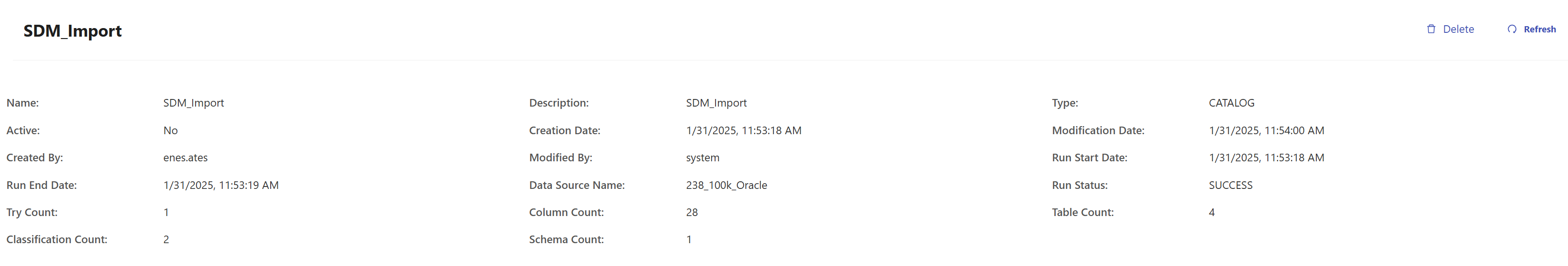Click the SDM_Import page heading
Viewport: 1568px width, 266px height.
point(72,31)
